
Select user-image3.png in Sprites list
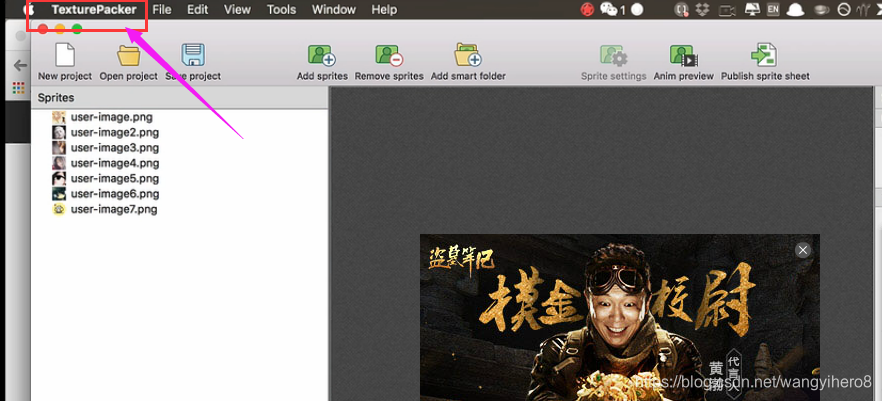[x=115, y=148]
